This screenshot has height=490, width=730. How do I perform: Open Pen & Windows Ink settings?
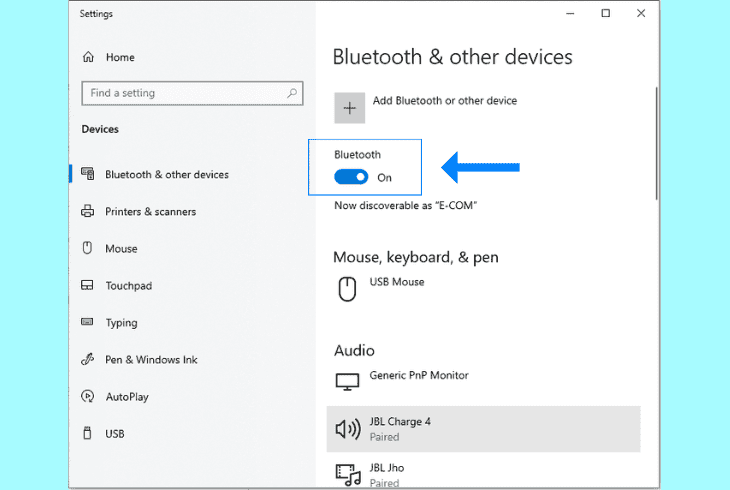click(151, 360)
